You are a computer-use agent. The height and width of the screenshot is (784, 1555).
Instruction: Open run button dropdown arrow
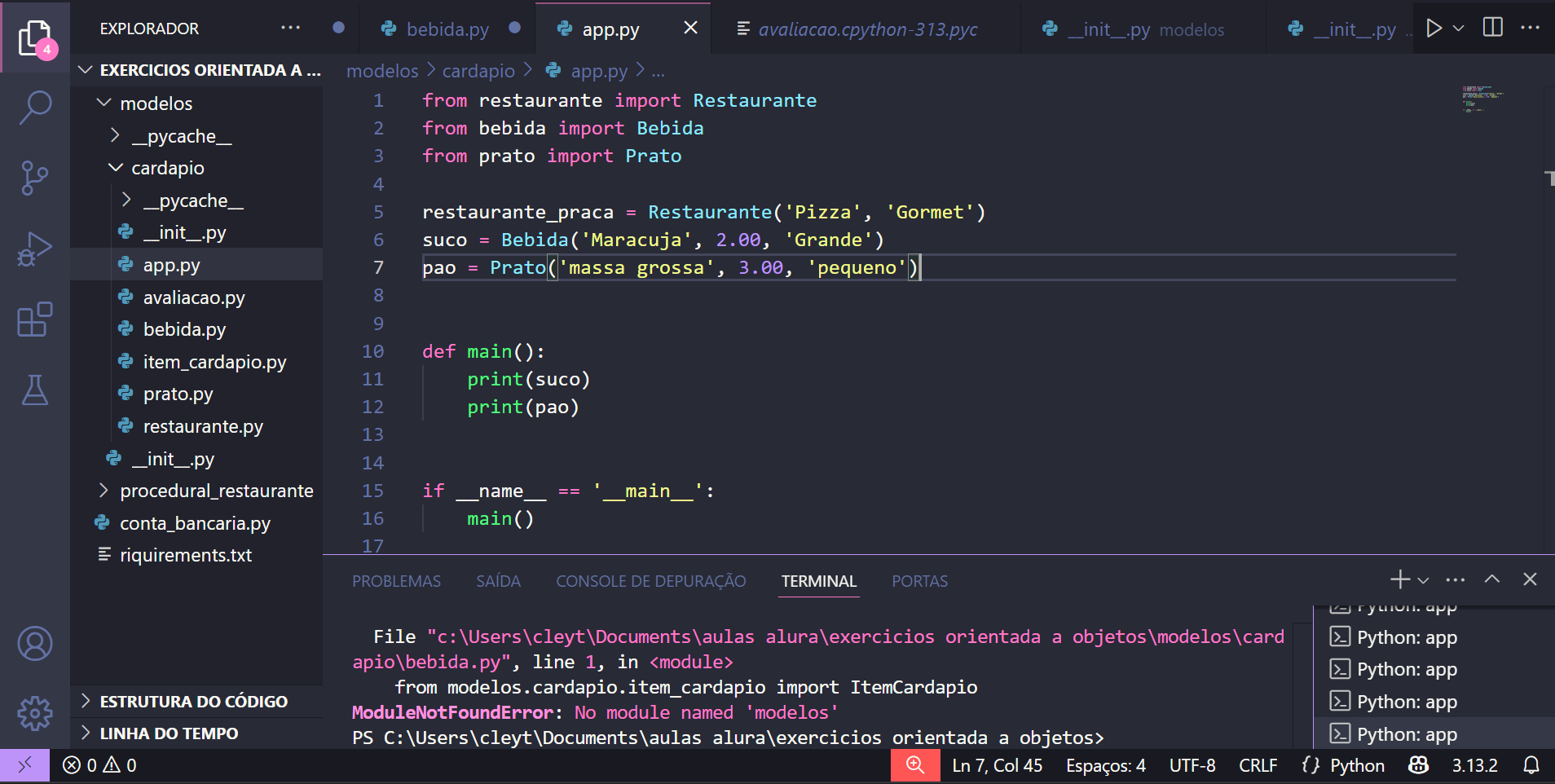[1459, 29]
